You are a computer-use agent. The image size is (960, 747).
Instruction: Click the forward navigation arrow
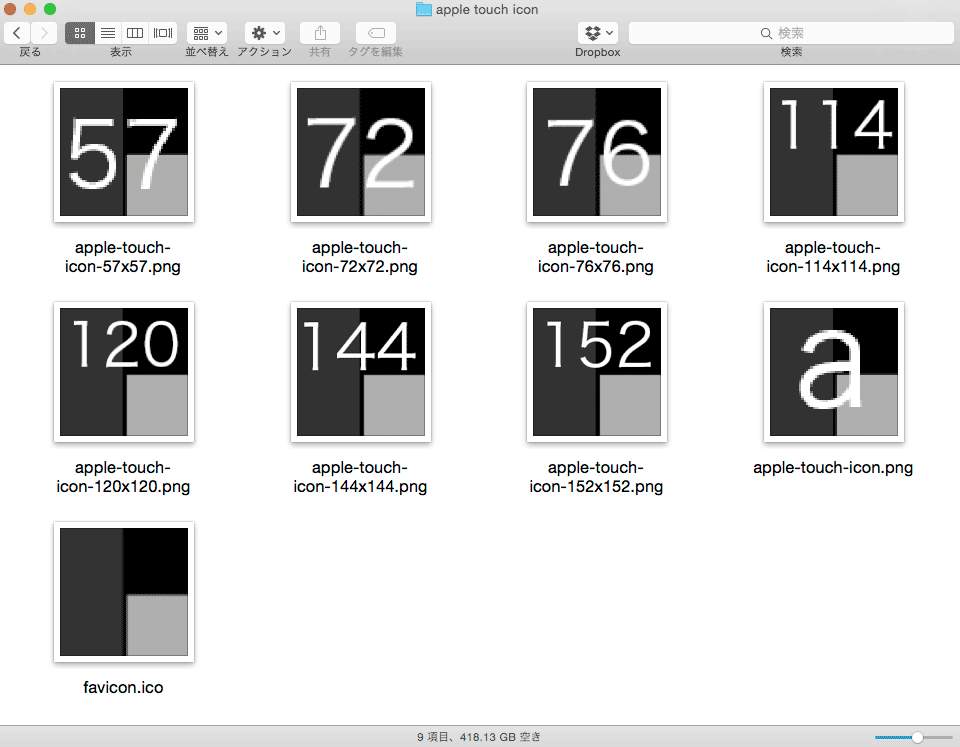(x=44, y=33)
